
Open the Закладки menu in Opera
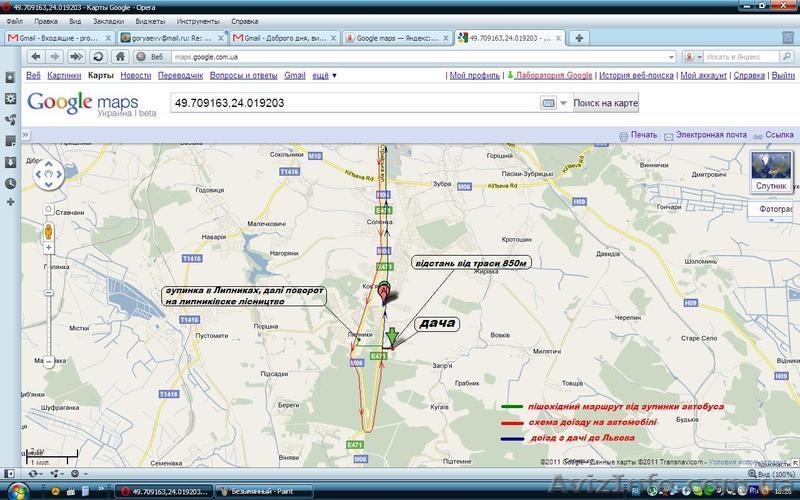pos(108,20)
